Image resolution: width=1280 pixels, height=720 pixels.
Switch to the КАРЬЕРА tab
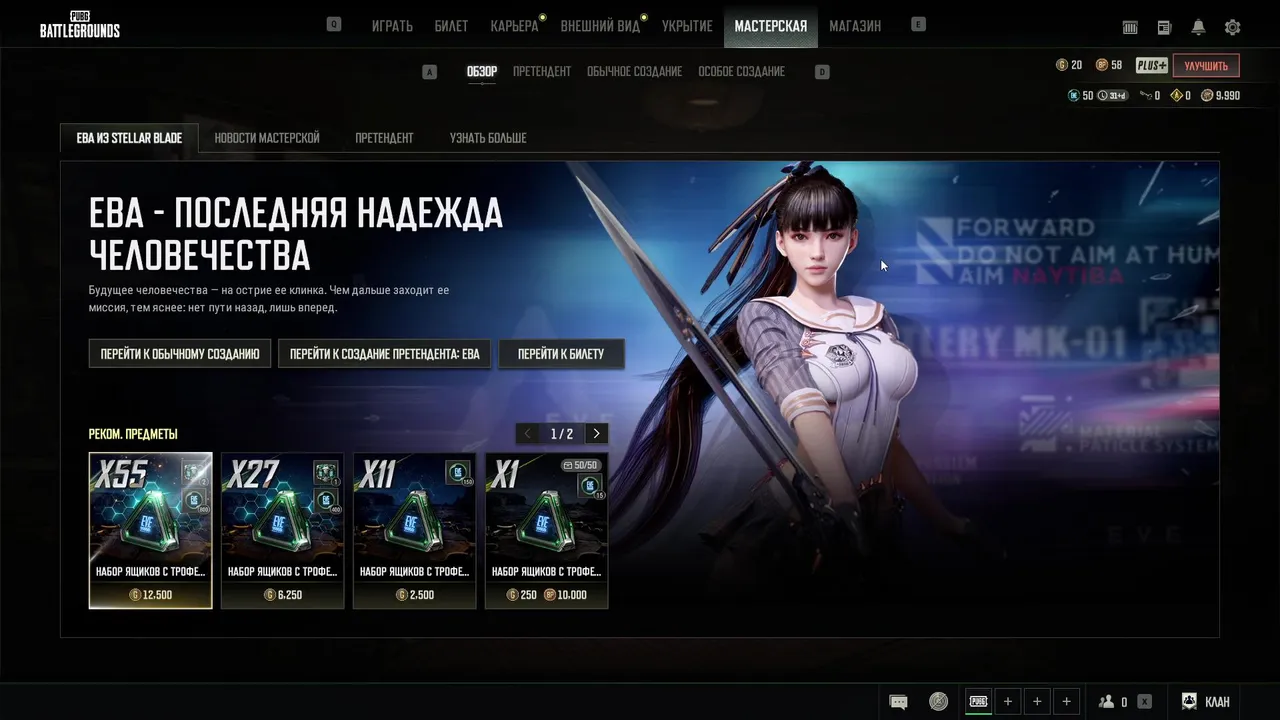[514, 26]
